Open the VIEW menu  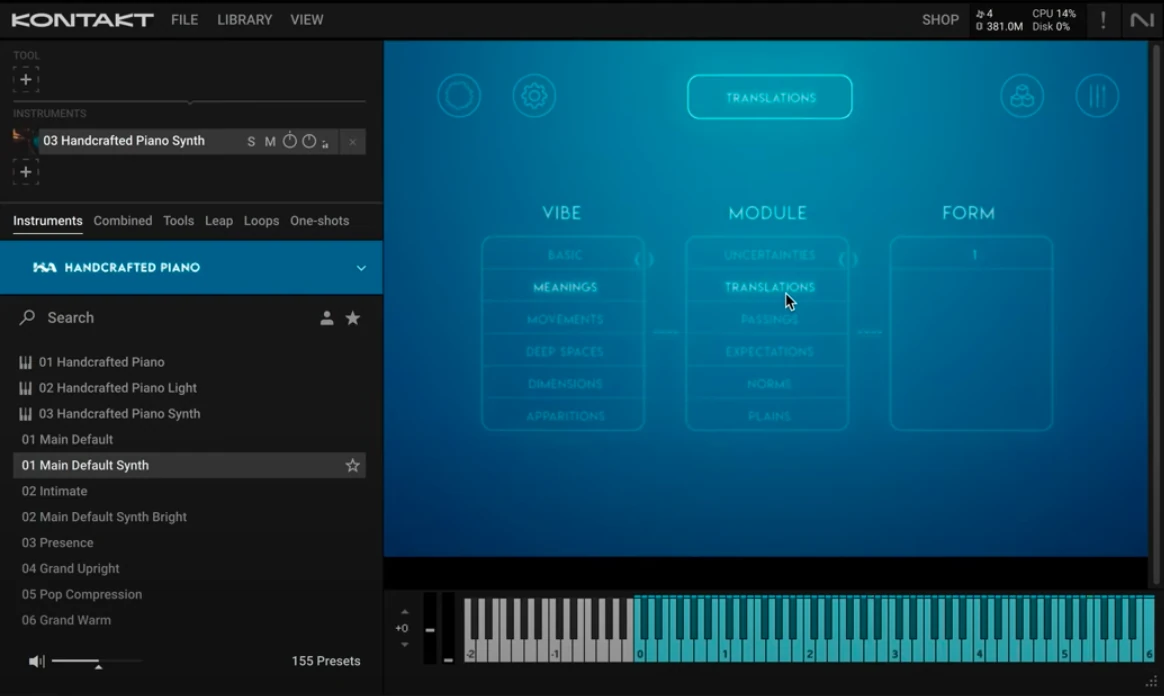click(x=307, y=20)
